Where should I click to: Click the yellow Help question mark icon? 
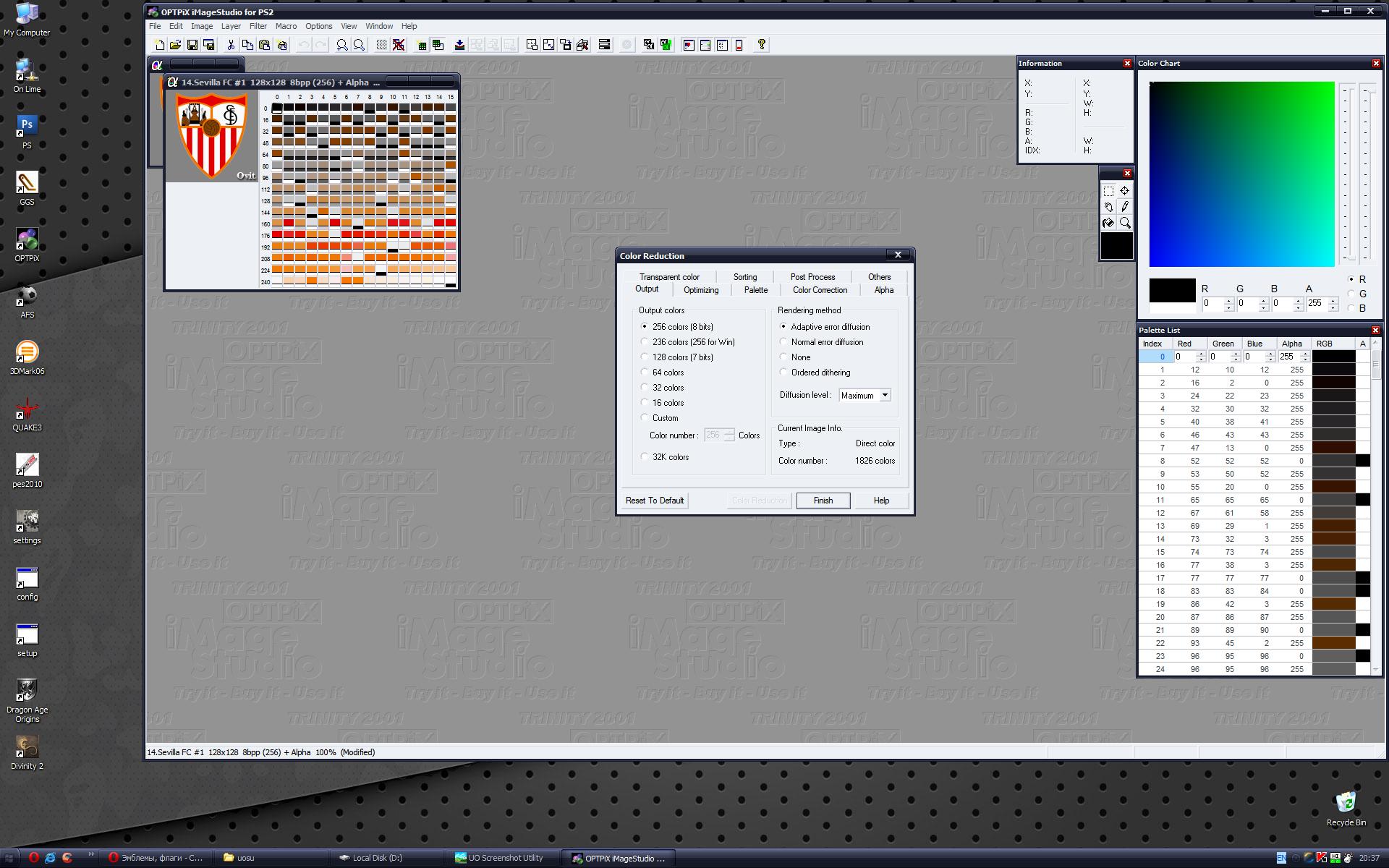(x=761, y=45)
